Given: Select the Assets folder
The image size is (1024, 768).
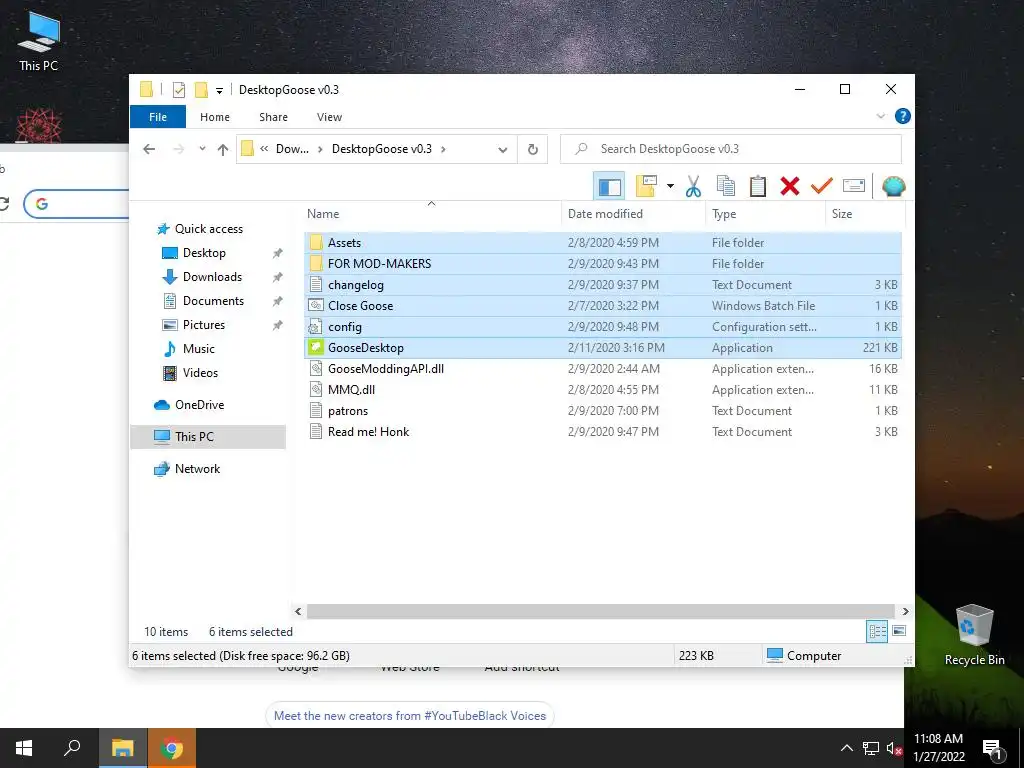Looking at the screenshot, I should pos(603,243).
